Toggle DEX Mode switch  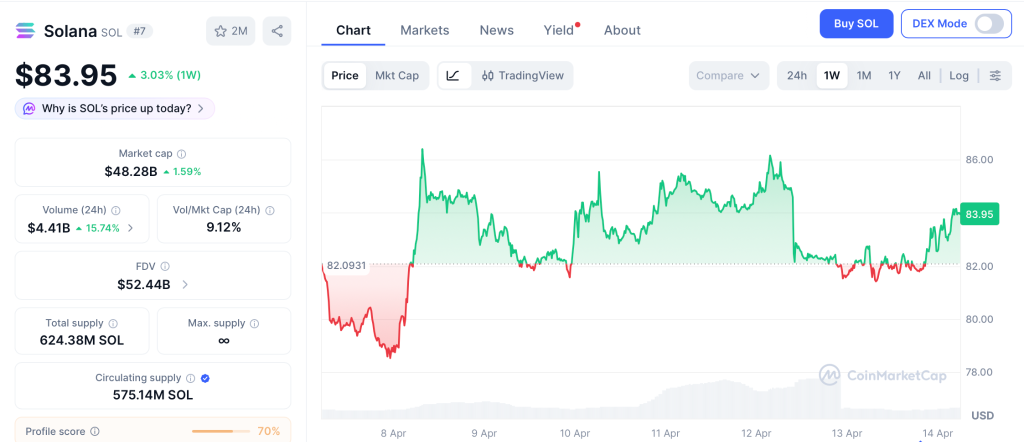(988, 24)
